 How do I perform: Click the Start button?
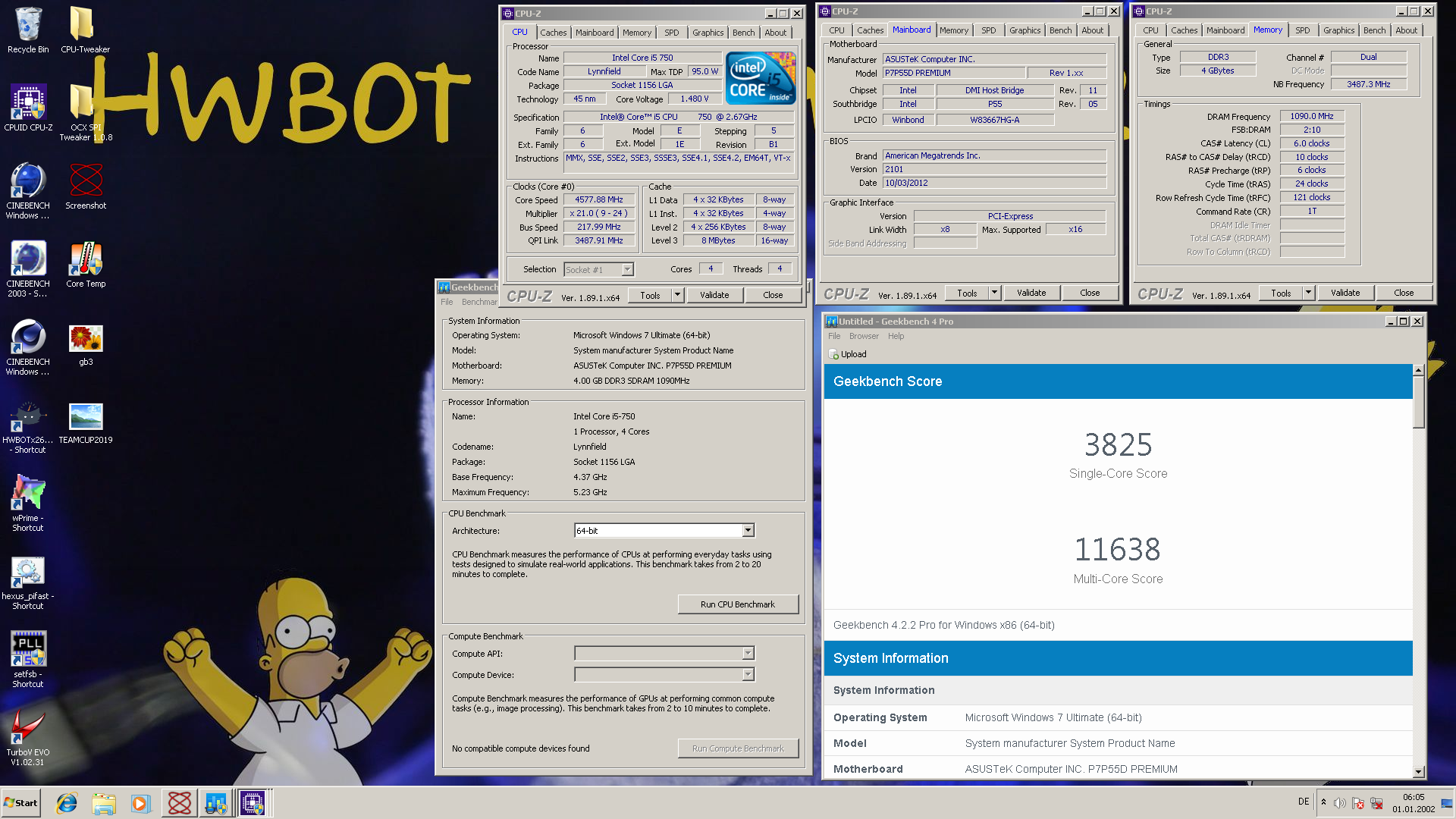21,803
